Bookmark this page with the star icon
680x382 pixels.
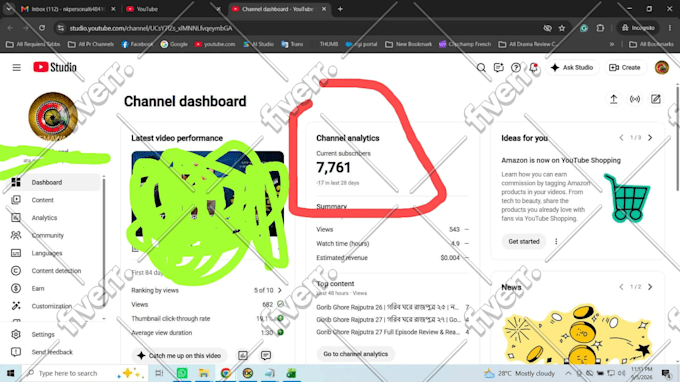562,28
